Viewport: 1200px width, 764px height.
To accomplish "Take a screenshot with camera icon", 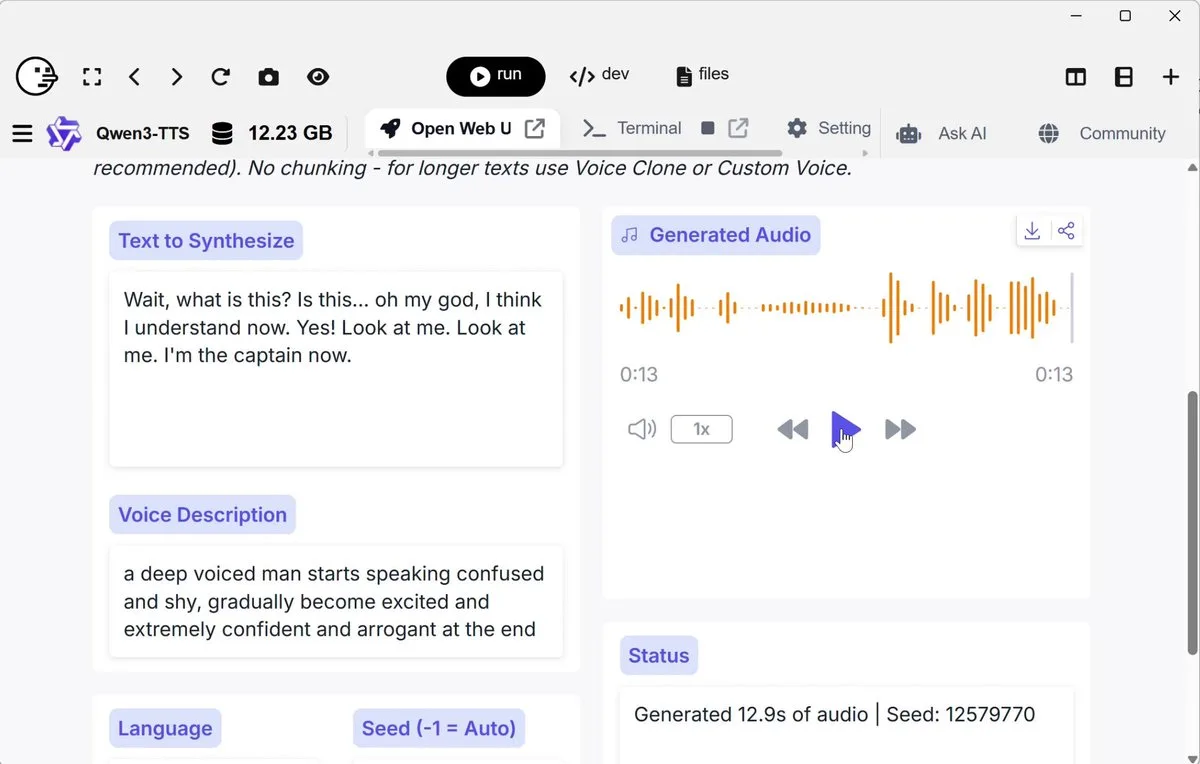I will tap(268, 77).
